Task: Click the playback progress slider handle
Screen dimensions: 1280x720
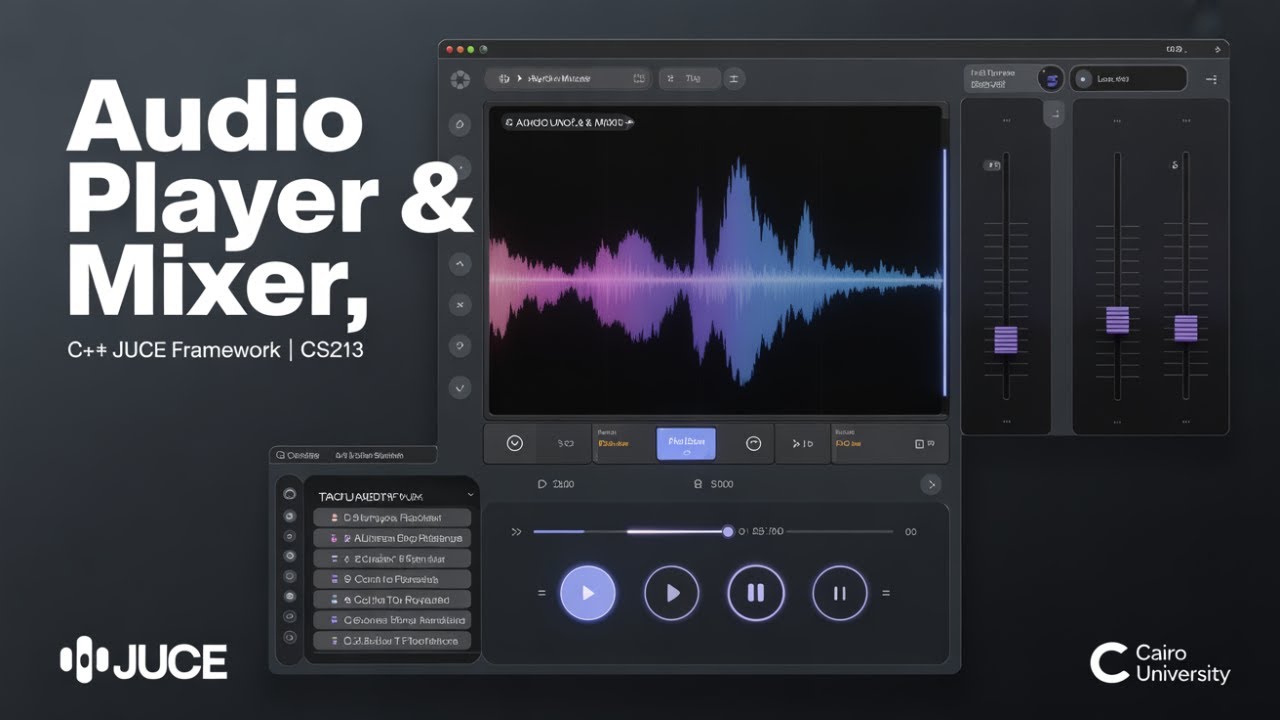Action: 728,532
